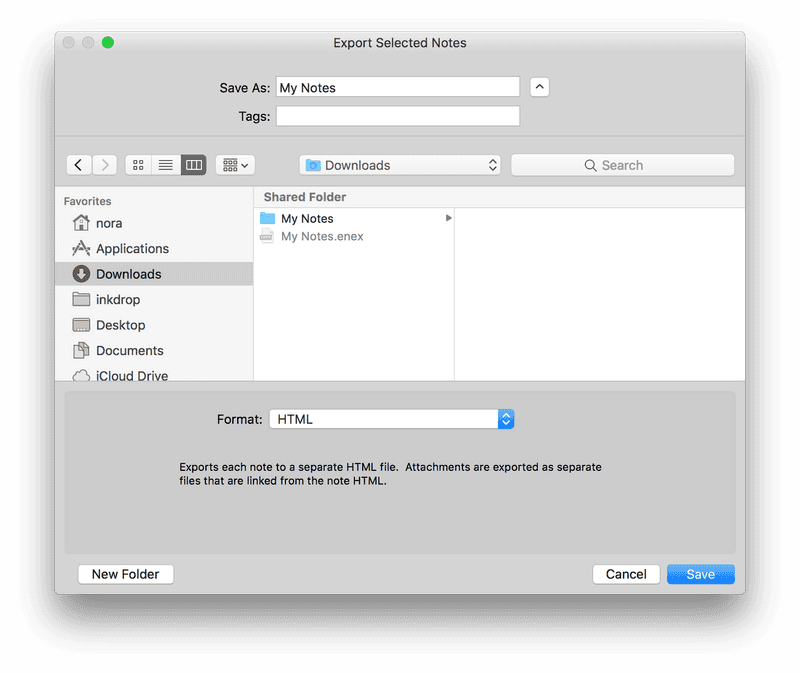
Task: Open the item grouping options icon
Action: tap(234, 164)
